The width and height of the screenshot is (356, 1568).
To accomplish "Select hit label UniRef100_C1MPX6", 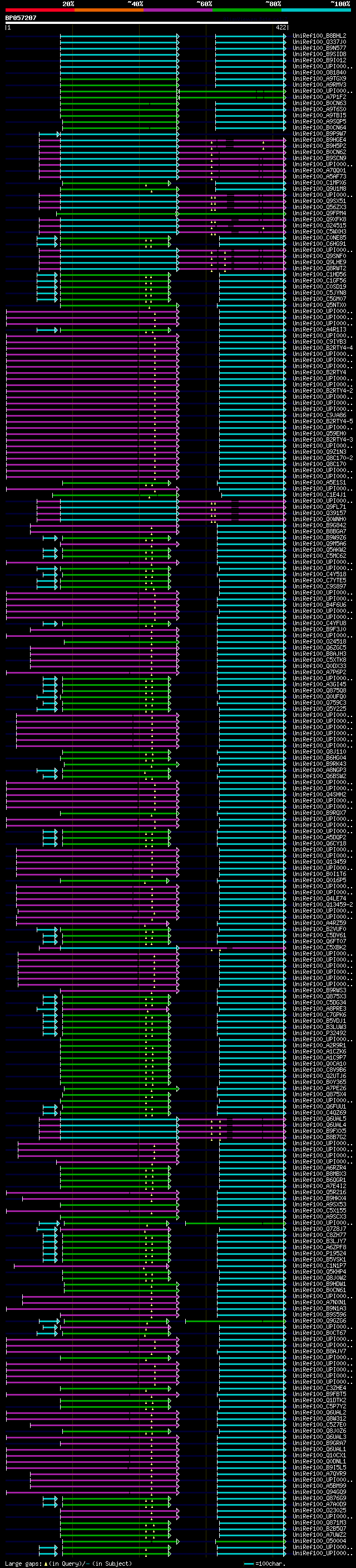I will 319,182.
